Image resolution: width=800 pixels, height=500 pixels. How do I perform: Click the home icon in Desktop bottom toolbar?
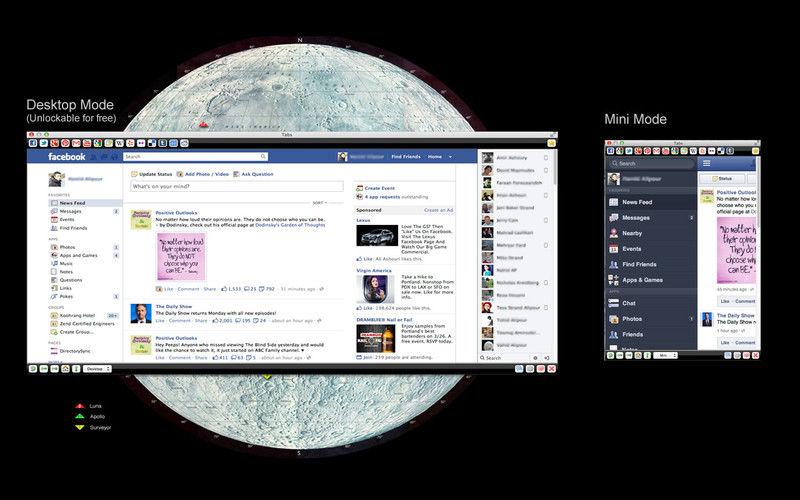[x=66, y=368]
